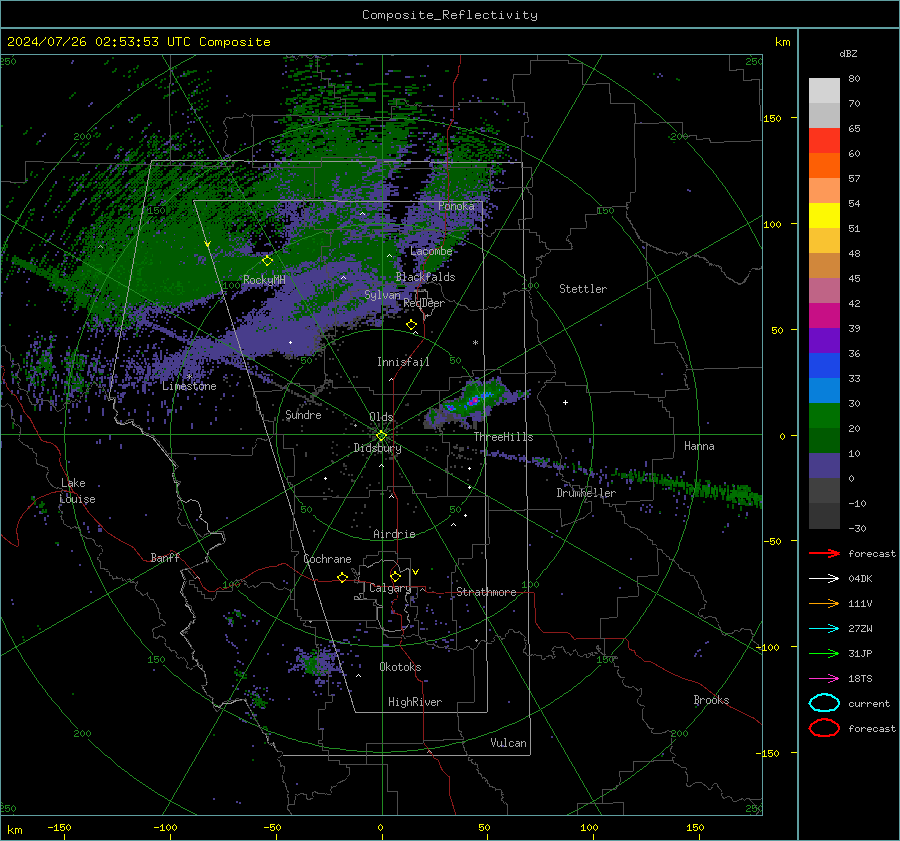Pick the green 31JP arrow legend icon

[824, 653]
